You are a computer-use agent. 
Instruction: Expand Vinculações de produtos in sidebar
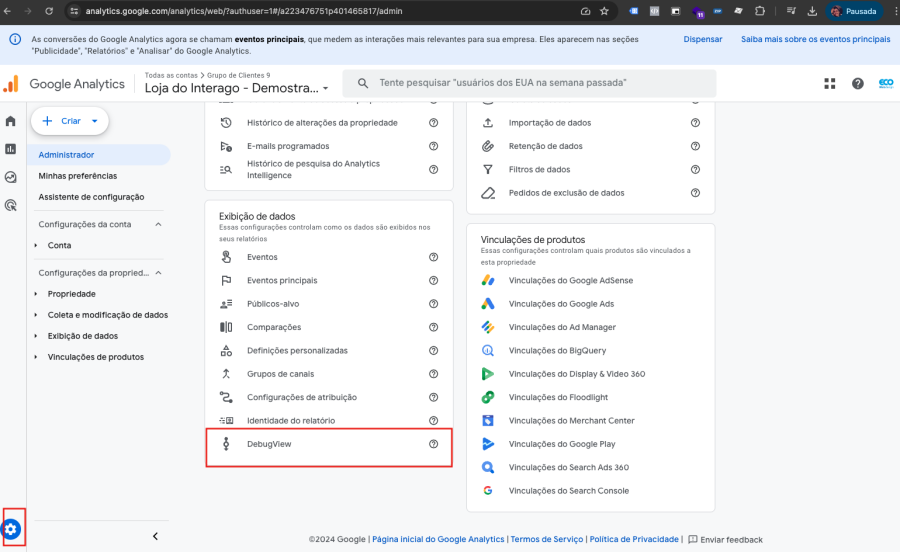[x=36, y=357]
